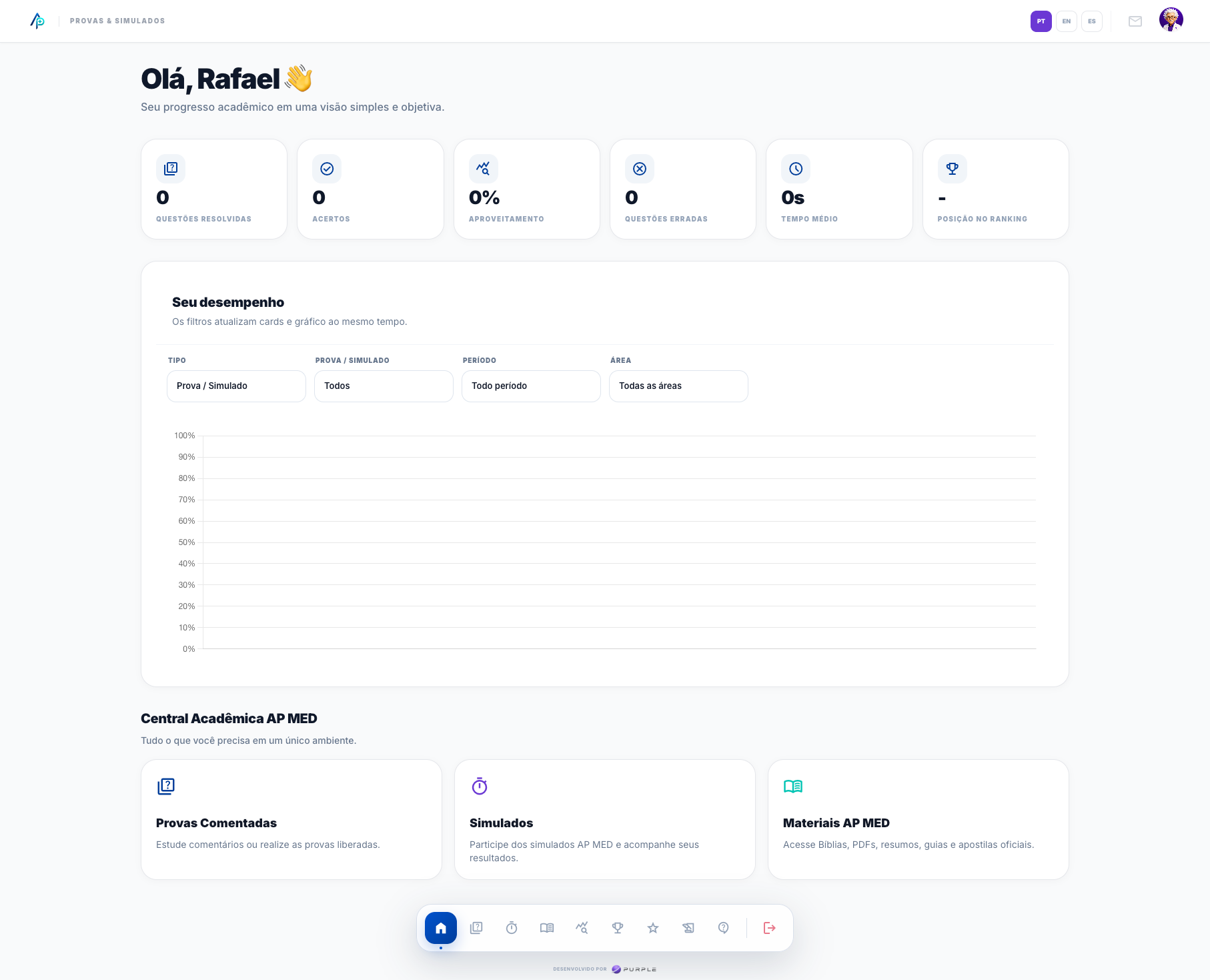This screenshot has width=1210, height=980.
Task: Switch language to Spanish (ES)
Action: coord(1092,21)
